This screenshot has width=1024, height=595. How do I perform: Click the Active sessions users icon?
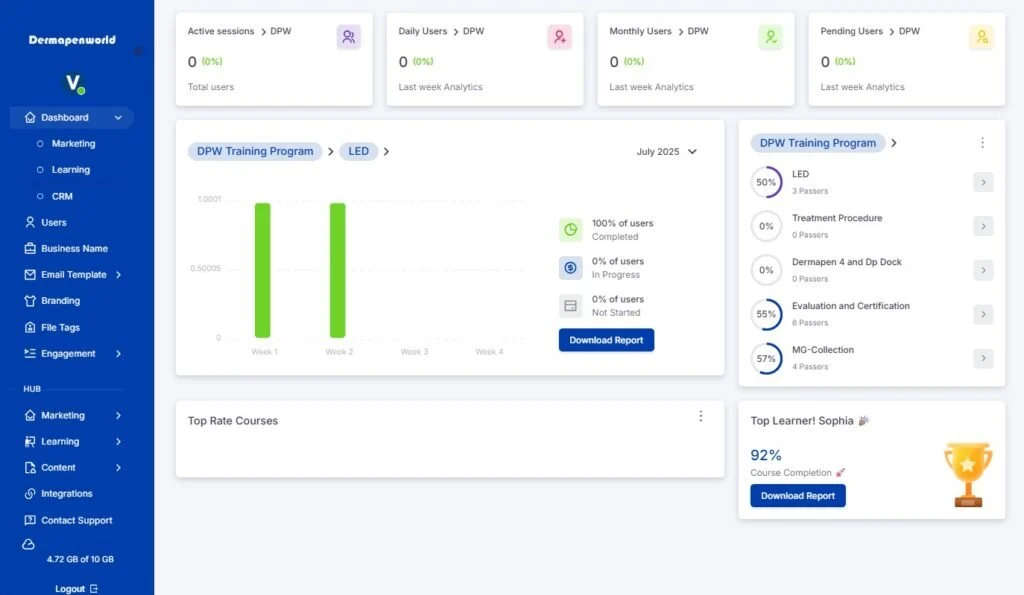pyautogui.click(x=348, y=37)
